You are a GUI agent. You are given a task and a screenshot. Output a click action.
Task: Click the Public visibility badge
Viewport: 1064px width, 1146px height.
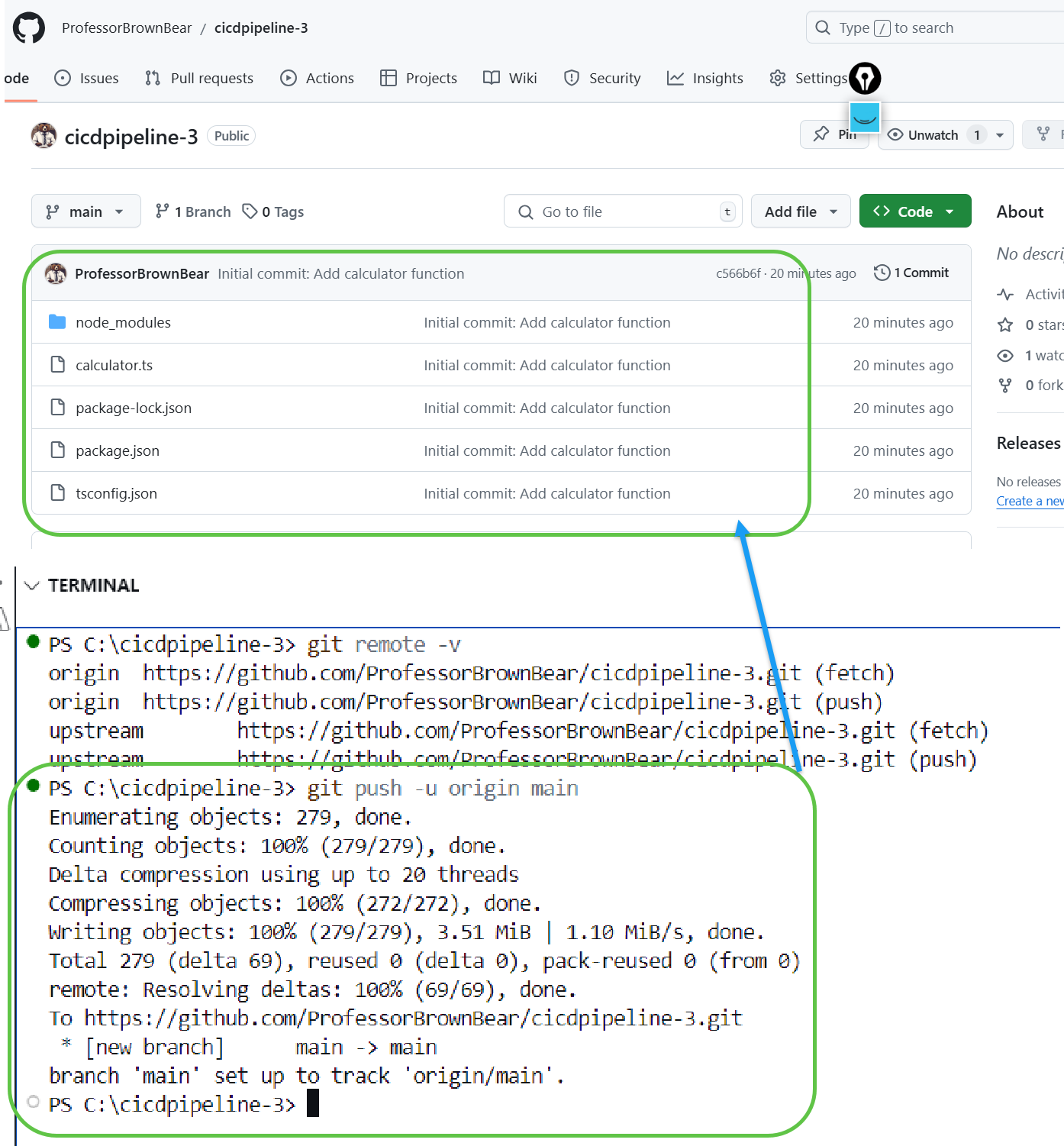coord(231,136)
